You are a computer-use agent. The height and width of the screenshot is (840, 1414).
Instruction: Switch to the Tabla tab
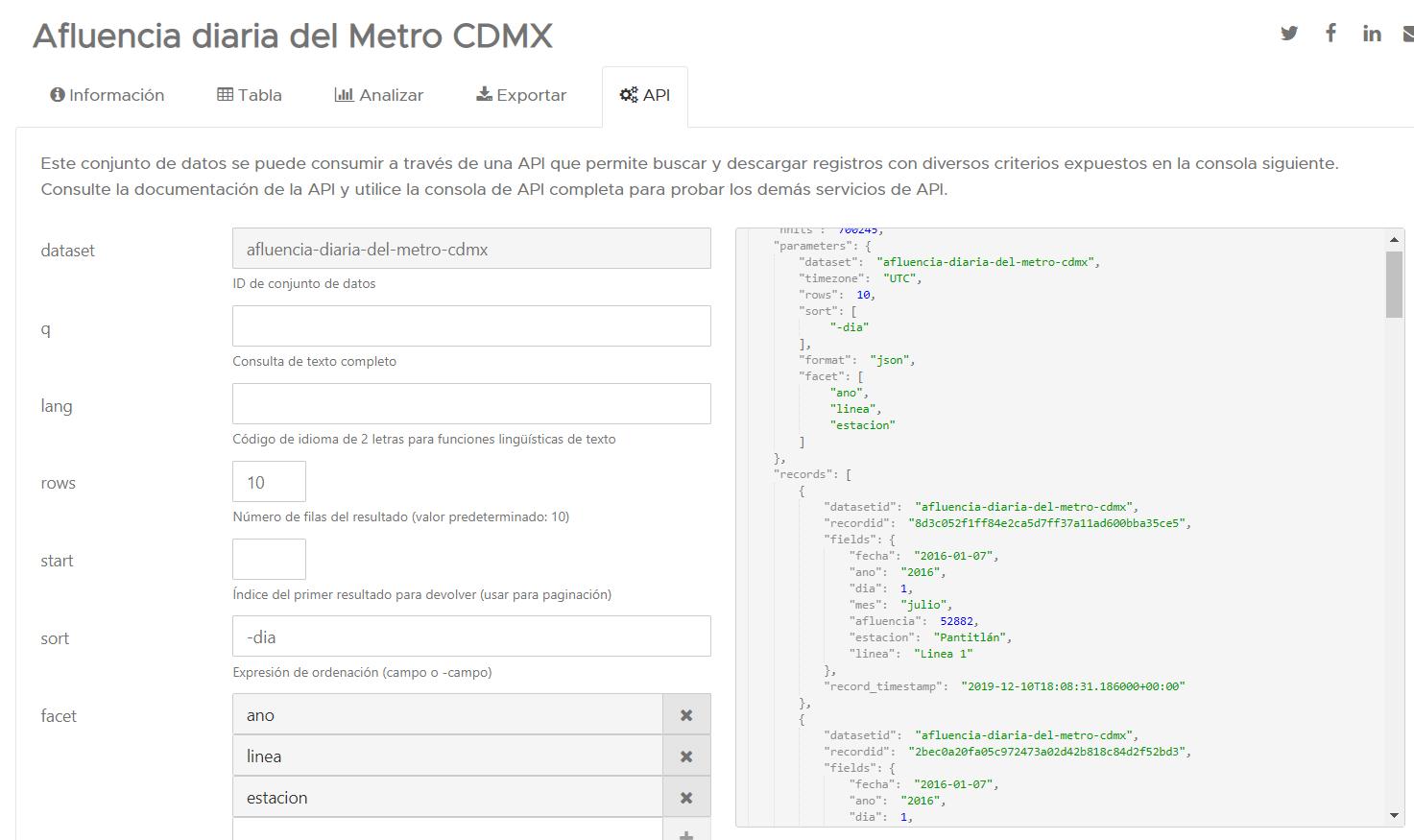(x=250, y=95)
